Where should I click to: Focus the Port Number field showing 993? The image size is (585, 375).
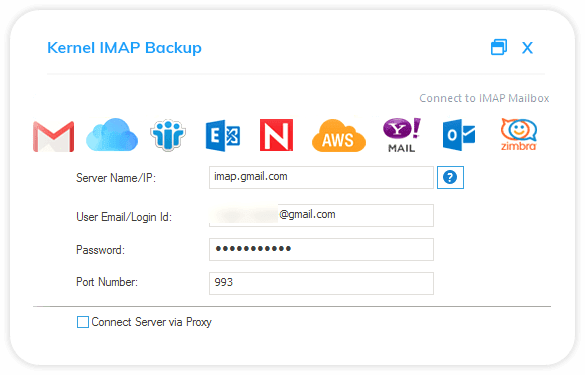[x=321, y=283]
